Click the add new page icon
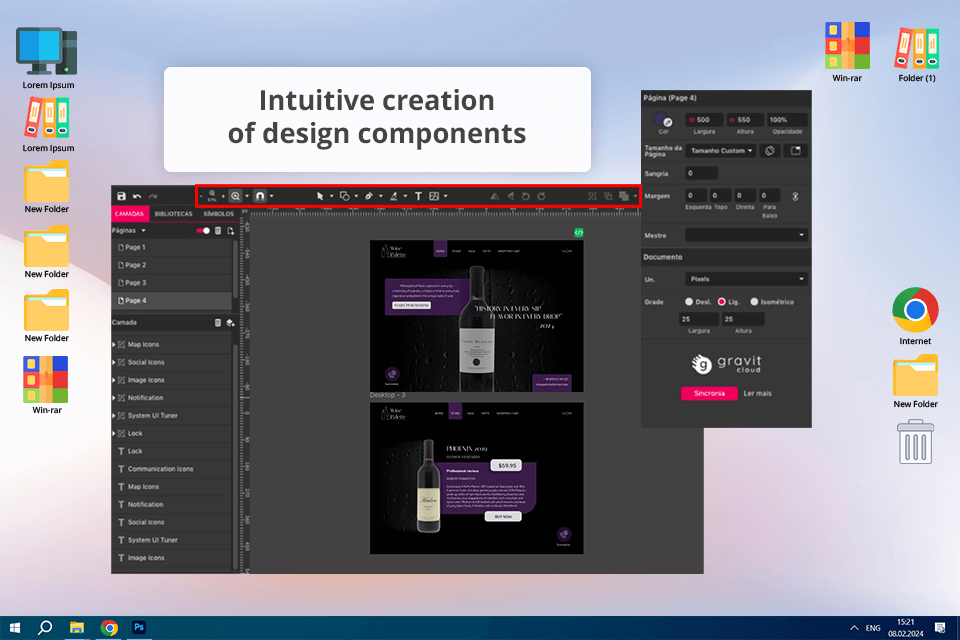Image resolution: width=960 pixels, height=640 pixels. click(229, 230)
